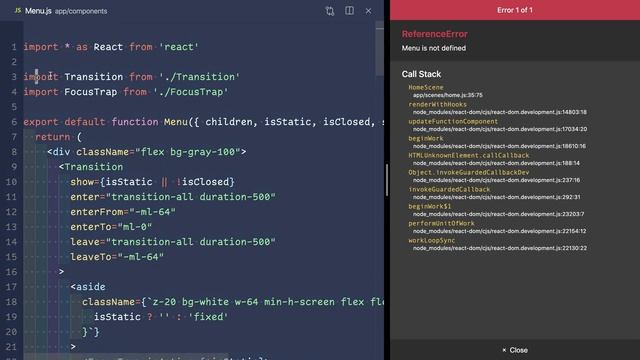Click the JS file type icon
Screen dimensions: 640x360
coord(18,11)
